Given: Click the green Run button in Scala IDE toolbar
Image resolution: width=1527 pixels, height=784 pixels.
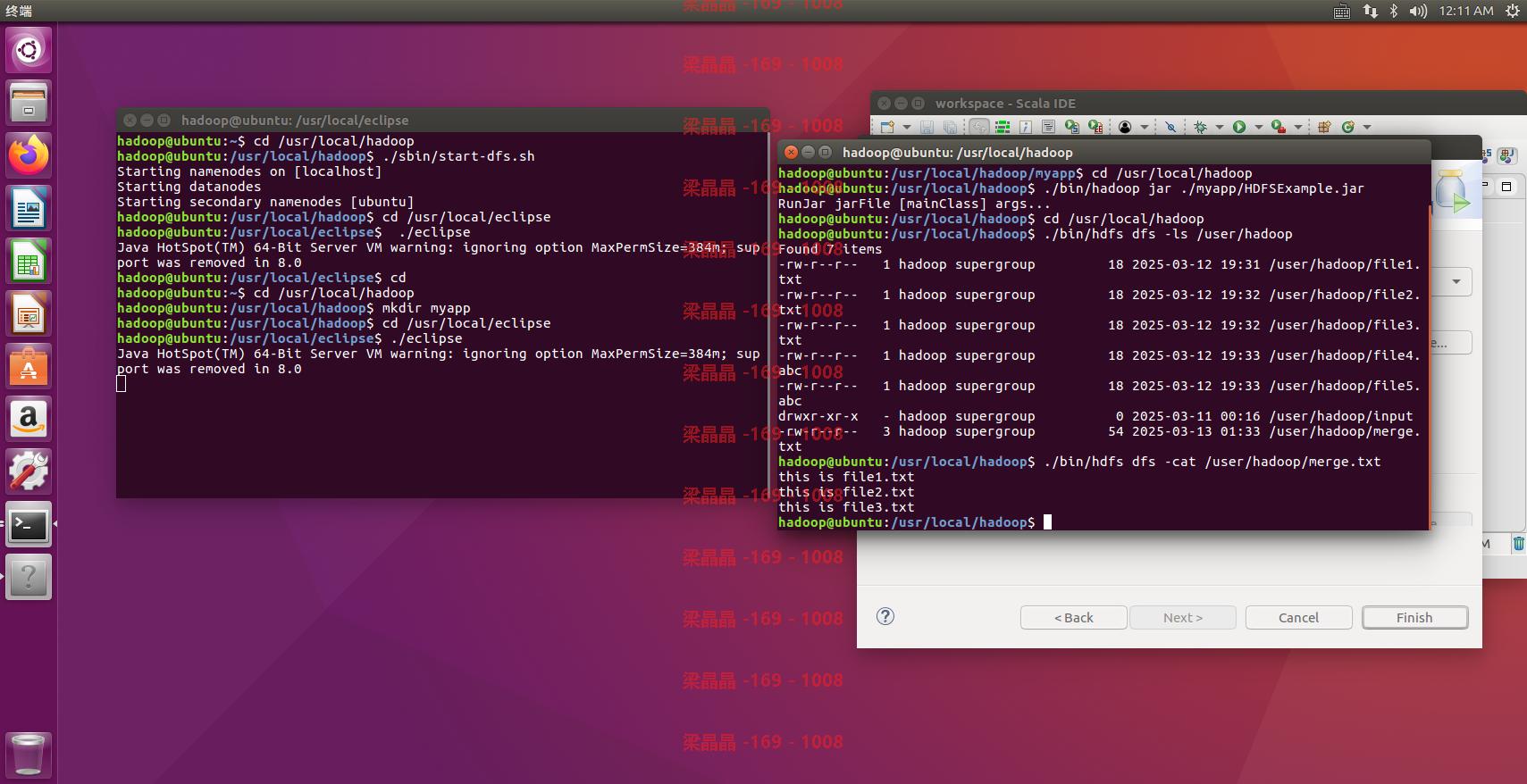Looking at the screenshot, I should pyautogui.click(x=1239, y=127).
